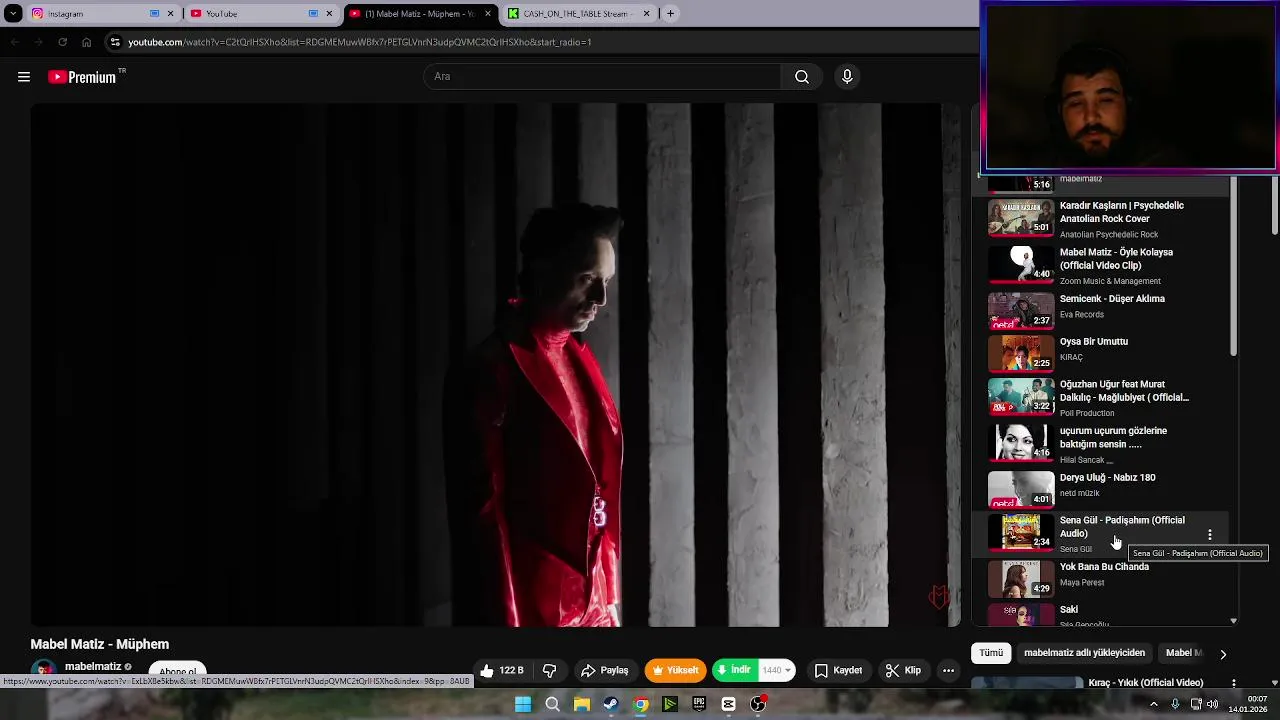Screen dimensions: 1280x720
Task: Open Chrome tab search dropdown
Action: [x=13, y=14]
